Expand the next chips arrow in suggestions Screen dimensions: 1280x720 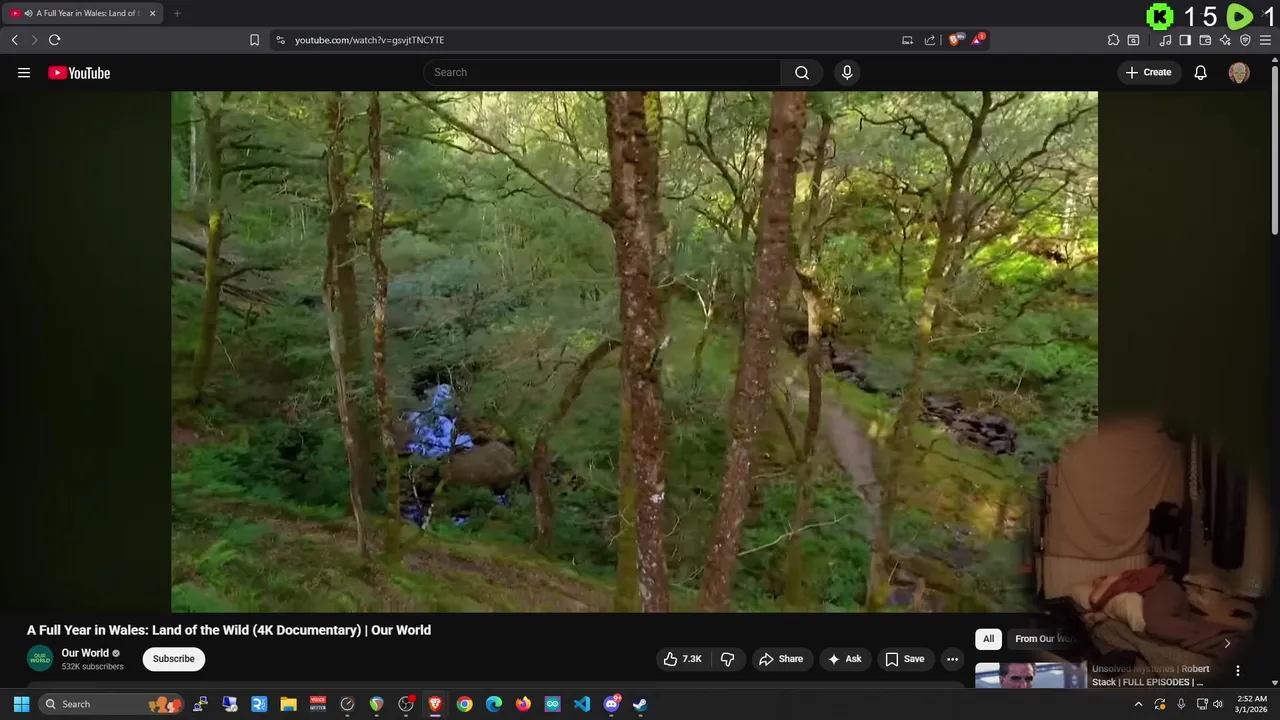(x=1227, y=643)
